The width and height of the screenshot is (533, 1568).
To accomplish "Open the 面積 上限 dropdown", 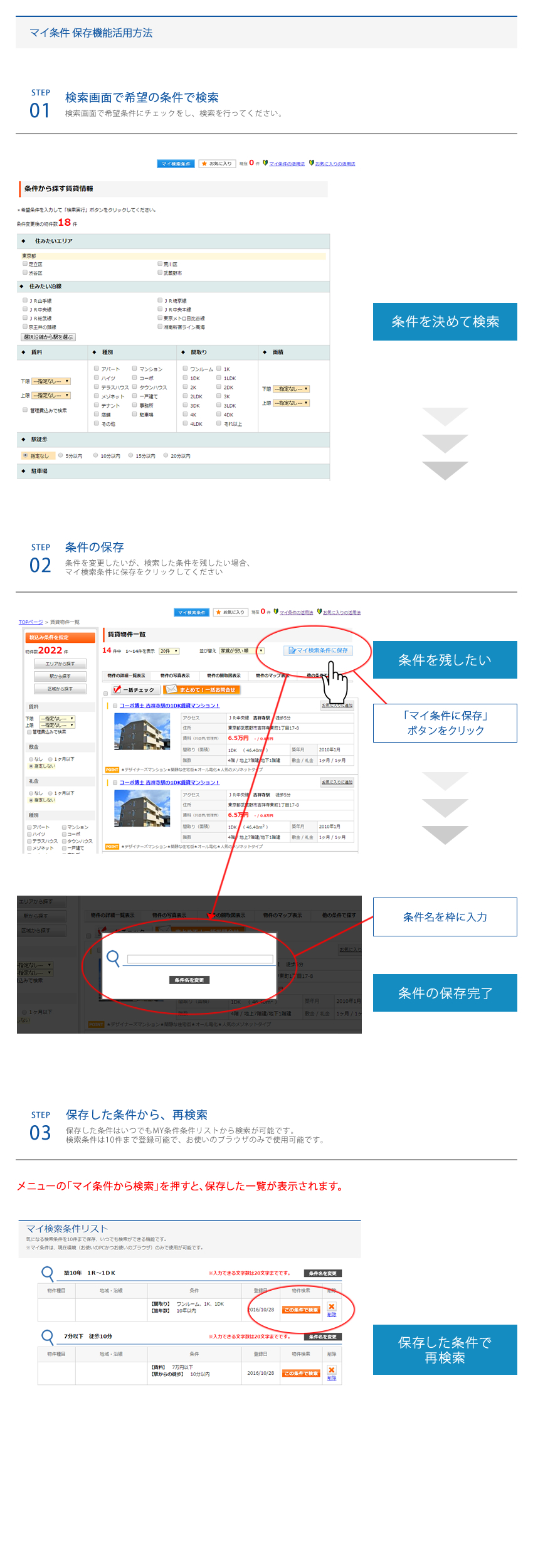I will click(x=292, y=403).
